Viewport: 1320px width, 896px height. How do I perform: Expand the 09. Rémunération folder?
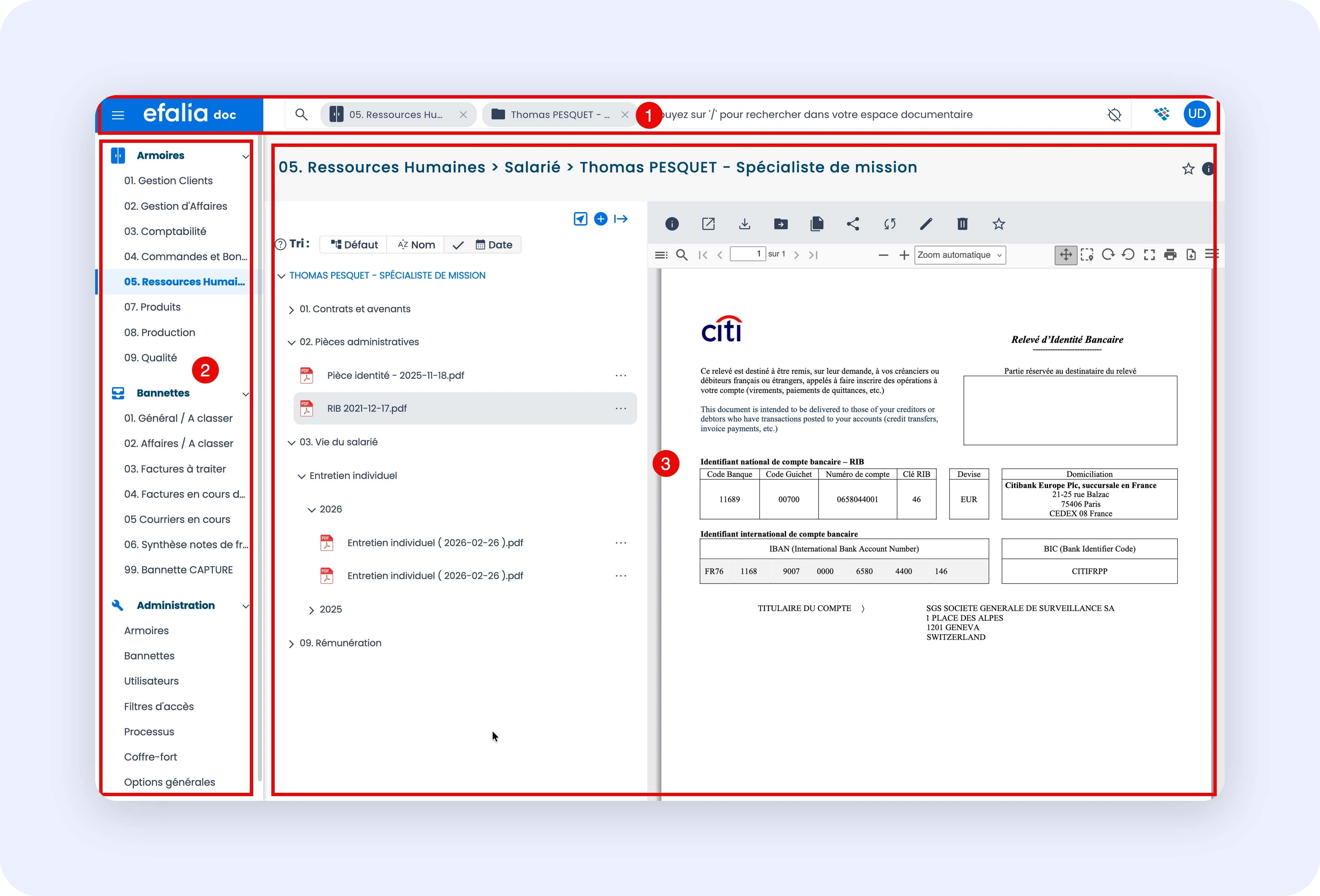(291, 644)
